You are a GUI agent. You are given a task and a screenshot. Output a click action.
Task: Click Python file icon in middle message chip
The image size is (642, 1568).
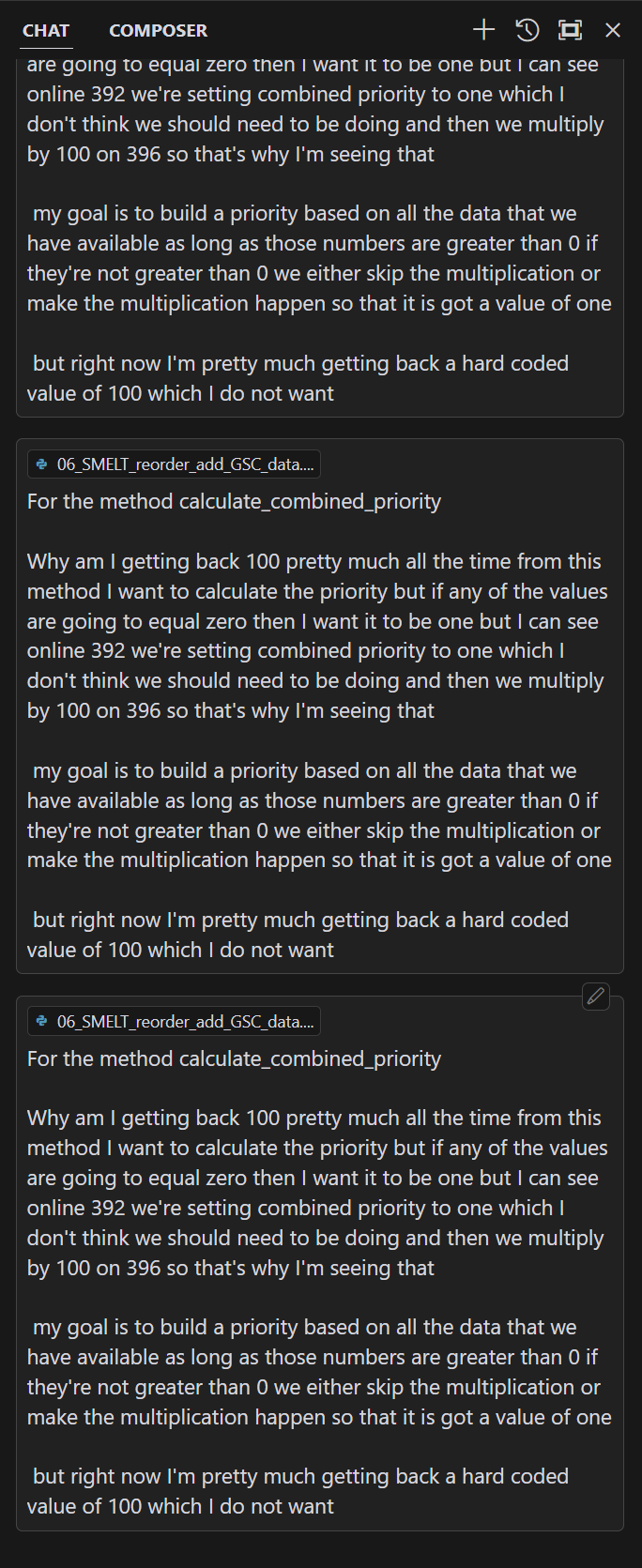[42, 464]
